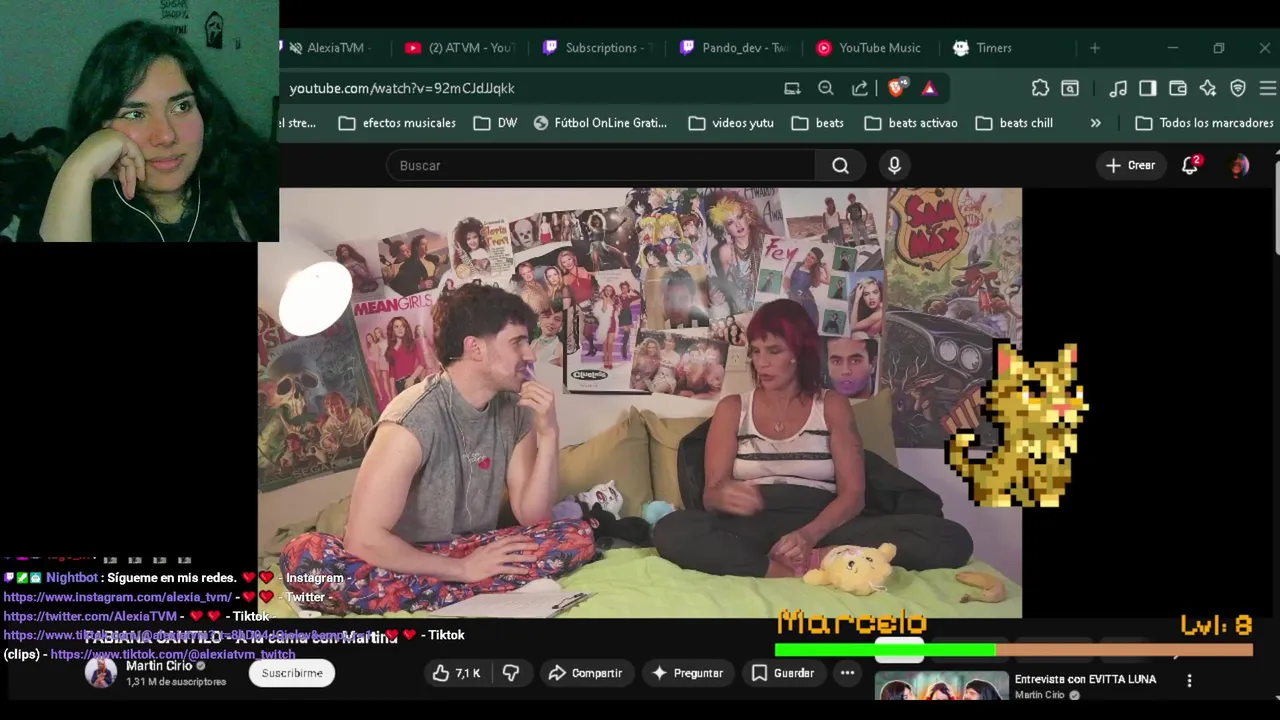Open options menu for Entrevista con EVITTA LUNA
1280x720 pixels.
point(1189,680)
